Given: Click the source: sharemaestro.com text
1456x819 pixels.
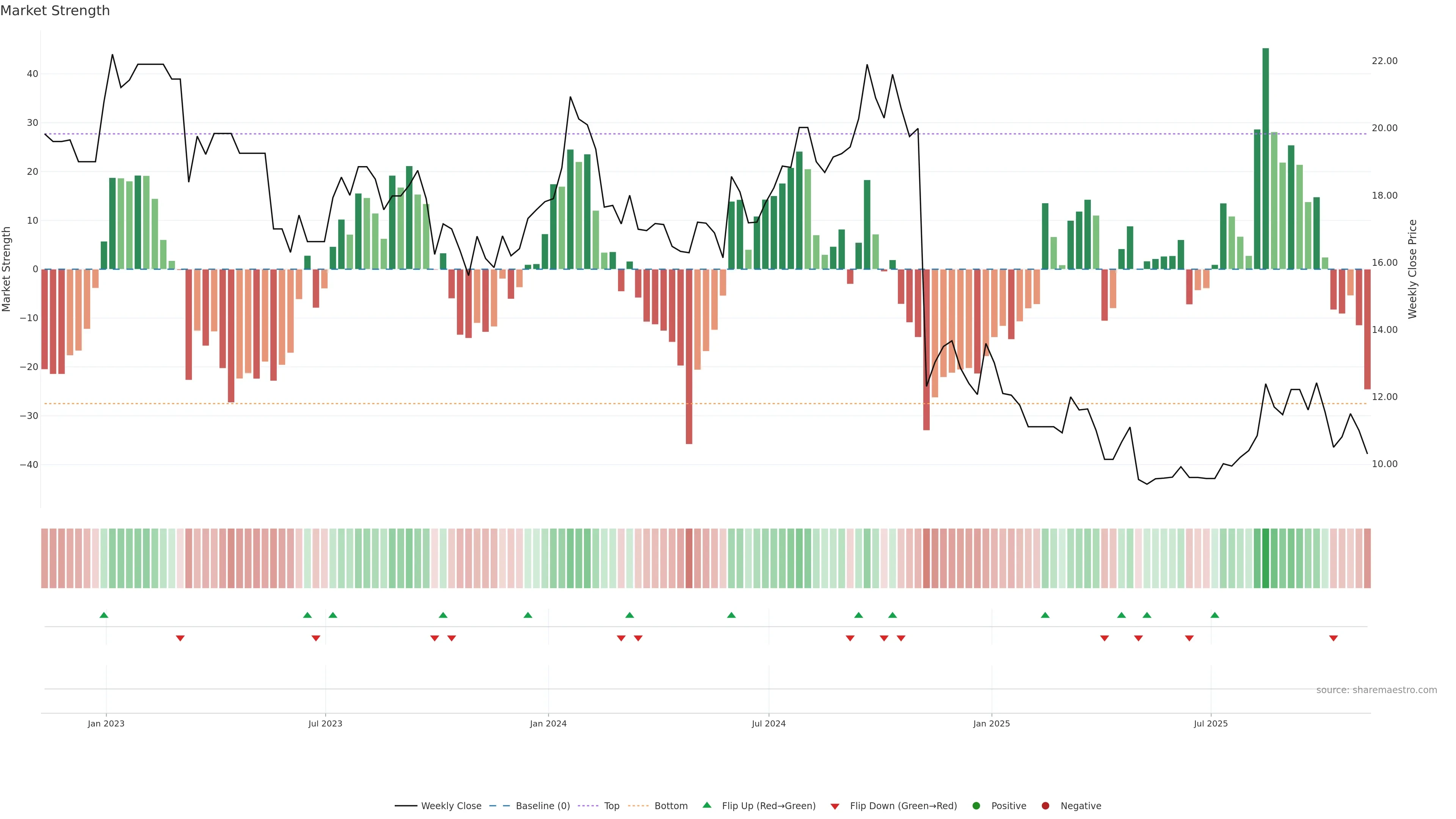Looking at the screenshot, I should [1376, 690].
